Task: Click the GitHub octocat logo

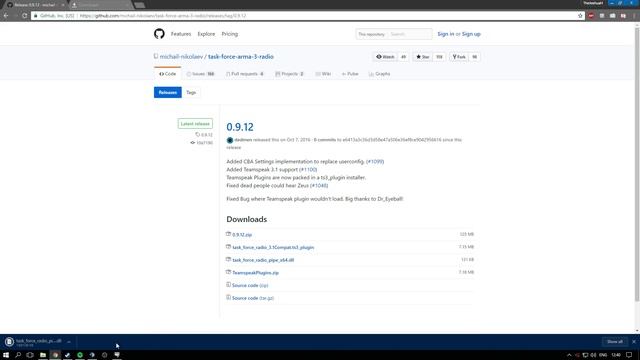Action: tap(159, 34)
